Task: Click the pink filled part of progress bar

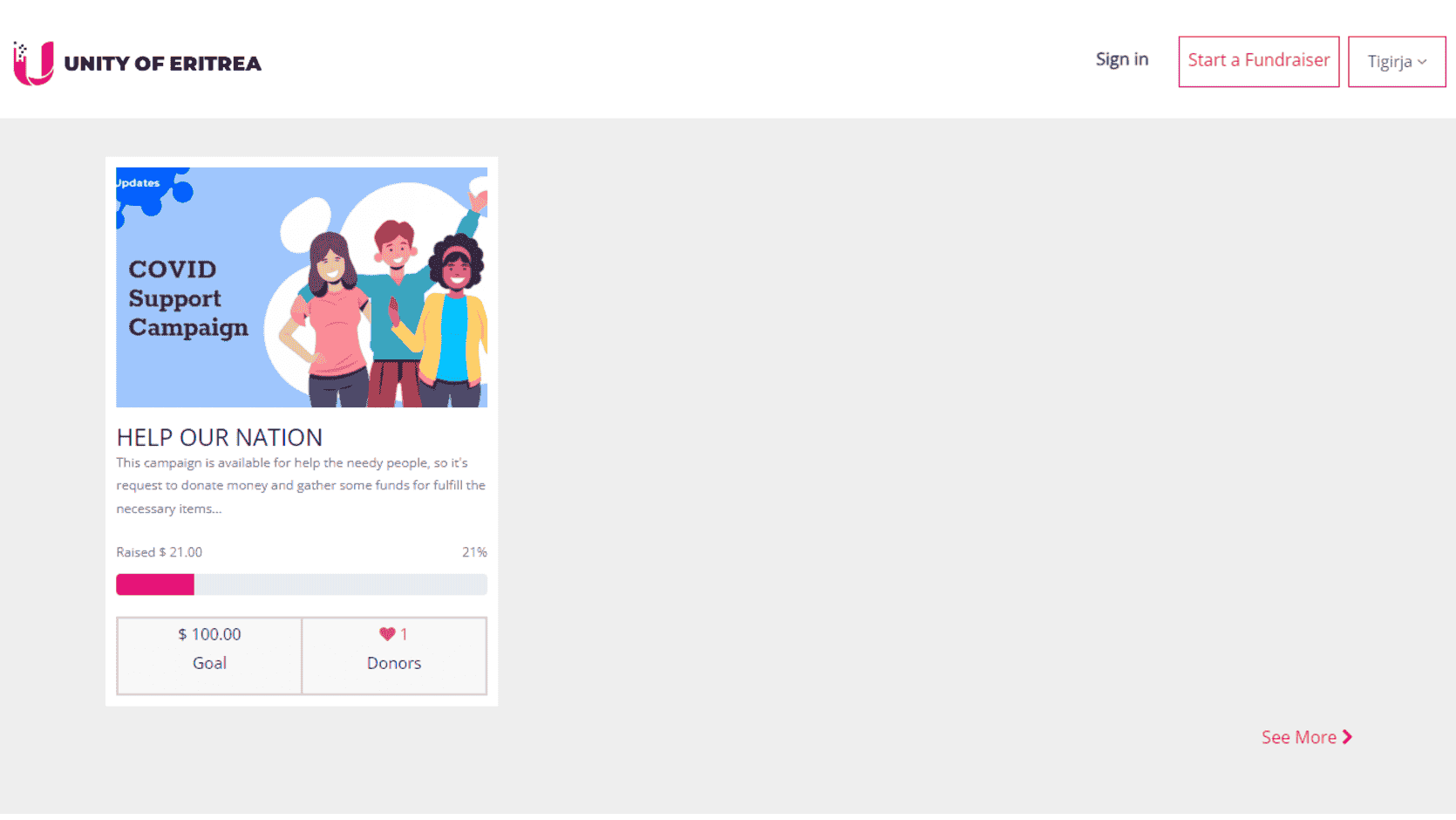Action: click(155, 584)
